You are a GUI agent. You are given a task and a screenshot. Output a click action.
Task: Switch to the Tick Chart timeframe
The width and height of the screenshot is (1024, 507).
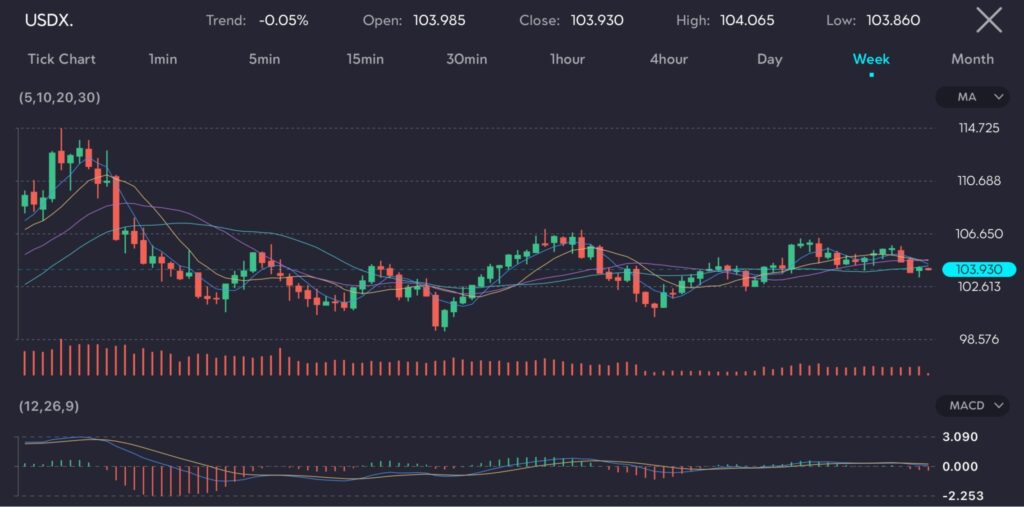pos(62,59)
